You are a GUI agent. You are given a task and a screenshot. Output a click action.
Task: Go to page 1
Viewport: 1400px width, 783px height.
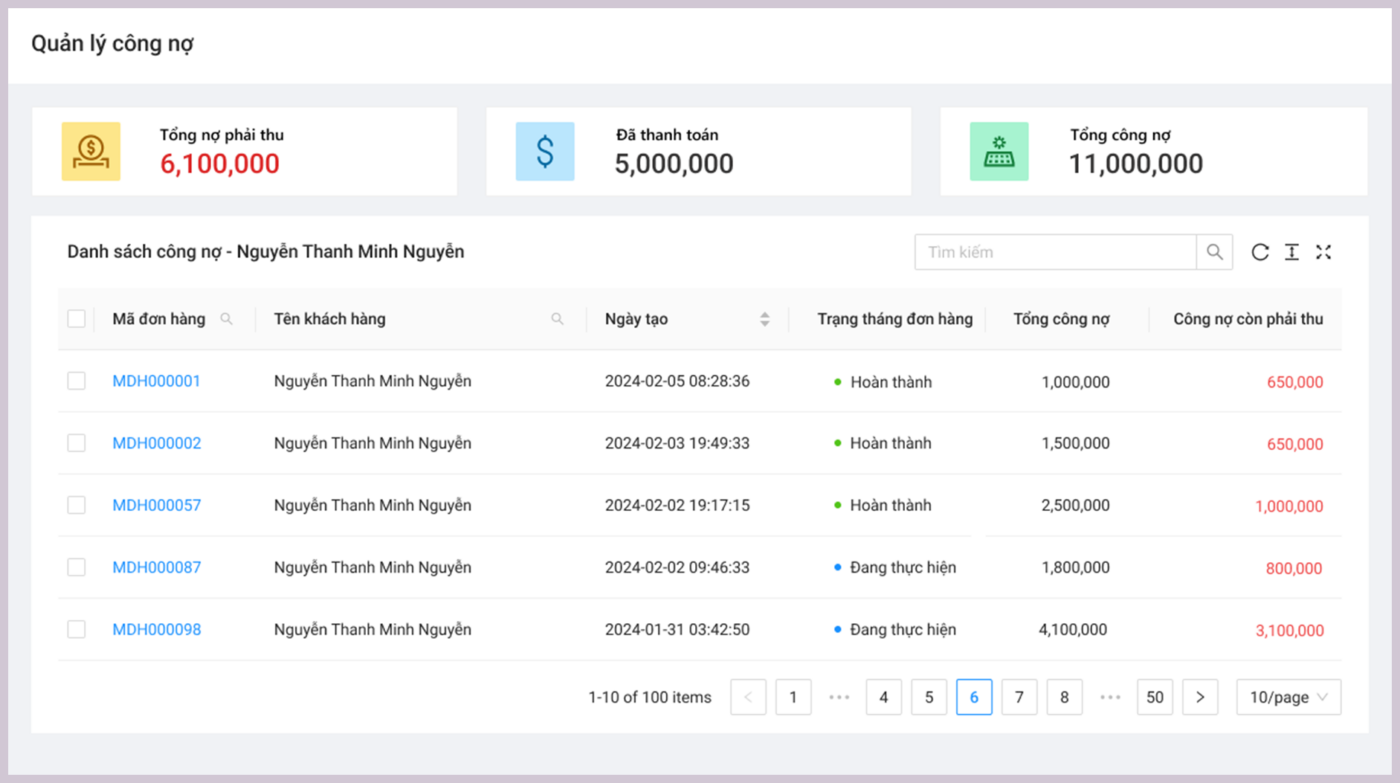click(x=793, y=697)
